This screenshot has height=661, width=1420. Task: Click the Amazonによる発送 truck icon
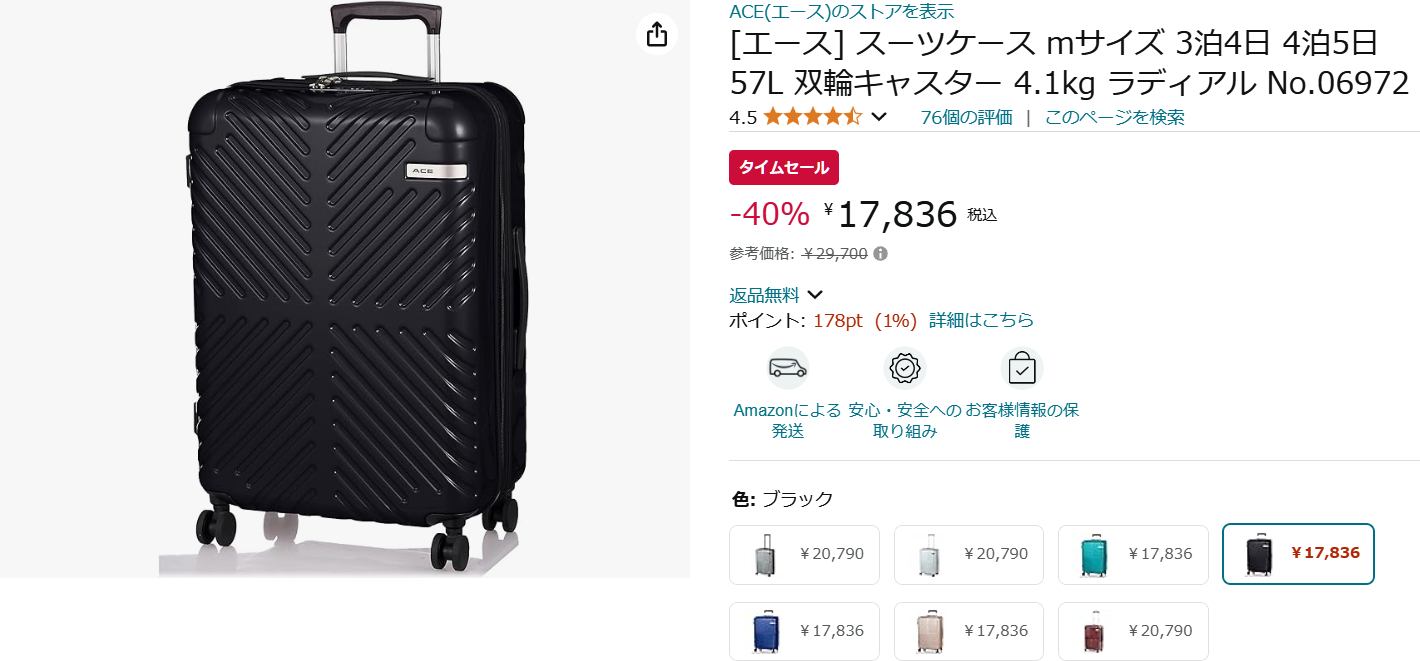pos(786,368)
